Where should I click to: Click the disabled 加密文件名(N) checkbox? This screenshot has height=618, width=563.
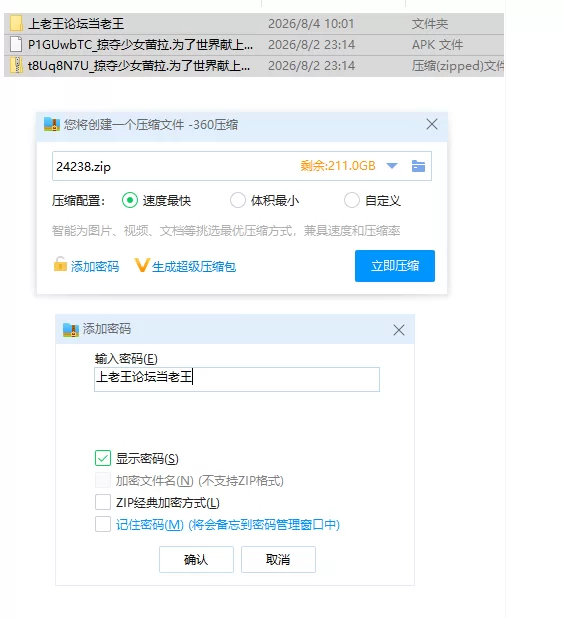coord(103,480)
